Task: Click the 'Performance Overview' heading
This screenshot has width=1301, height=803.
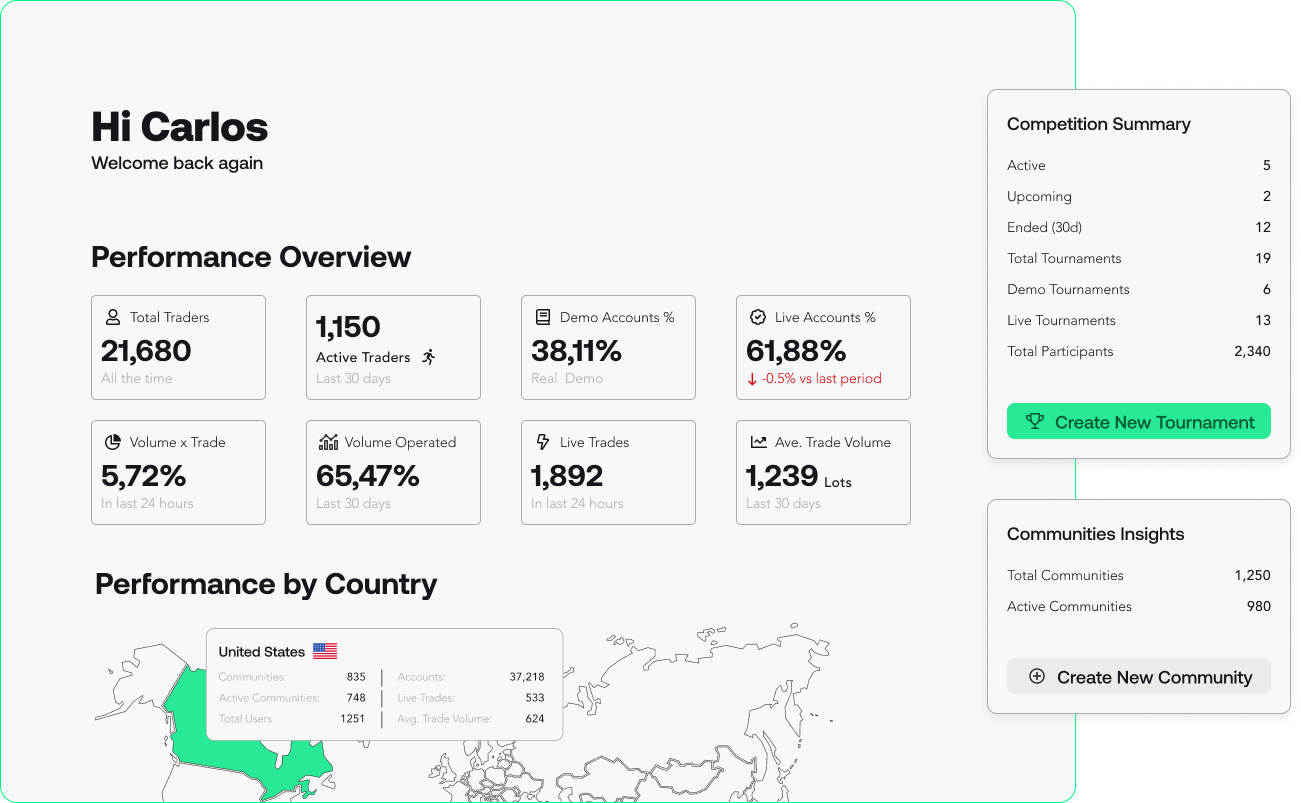Action: point(251,257)
